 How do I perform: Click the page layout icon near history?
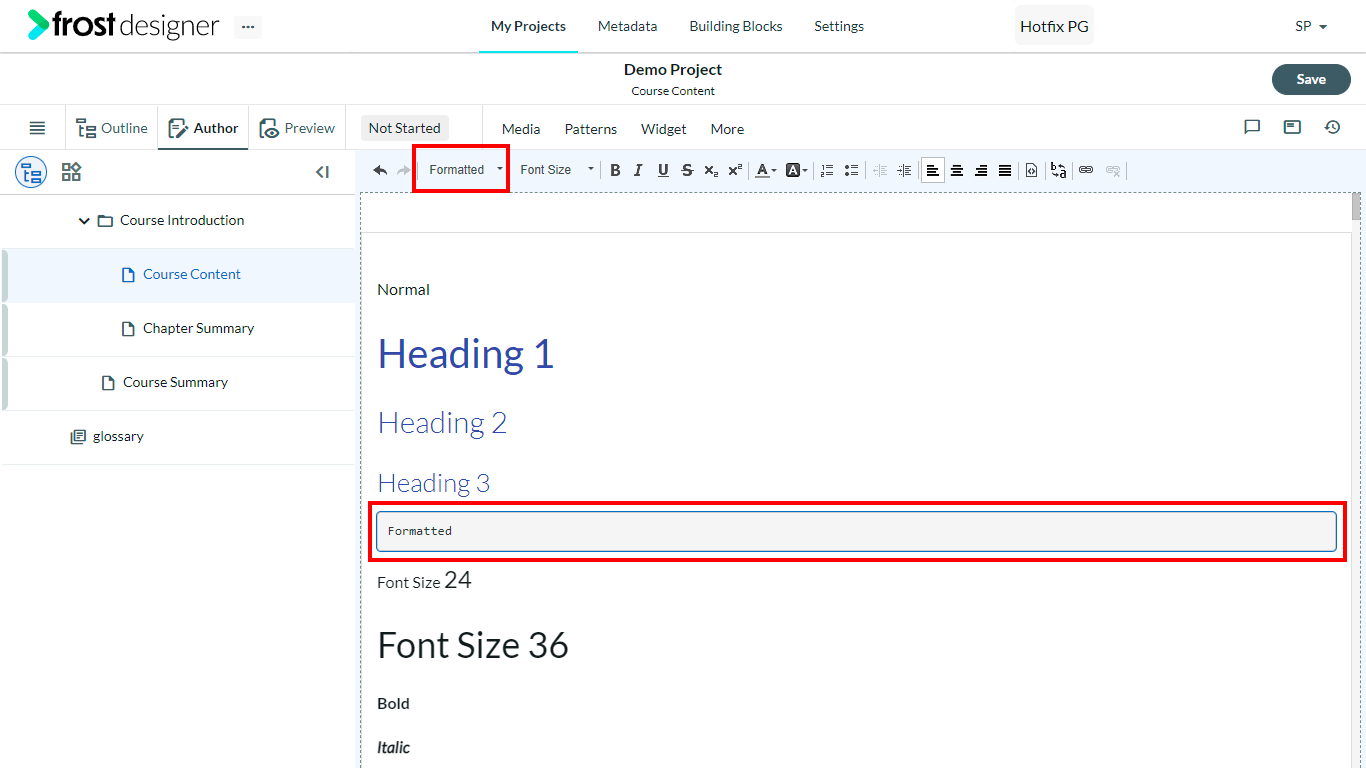click(1292, 127)
